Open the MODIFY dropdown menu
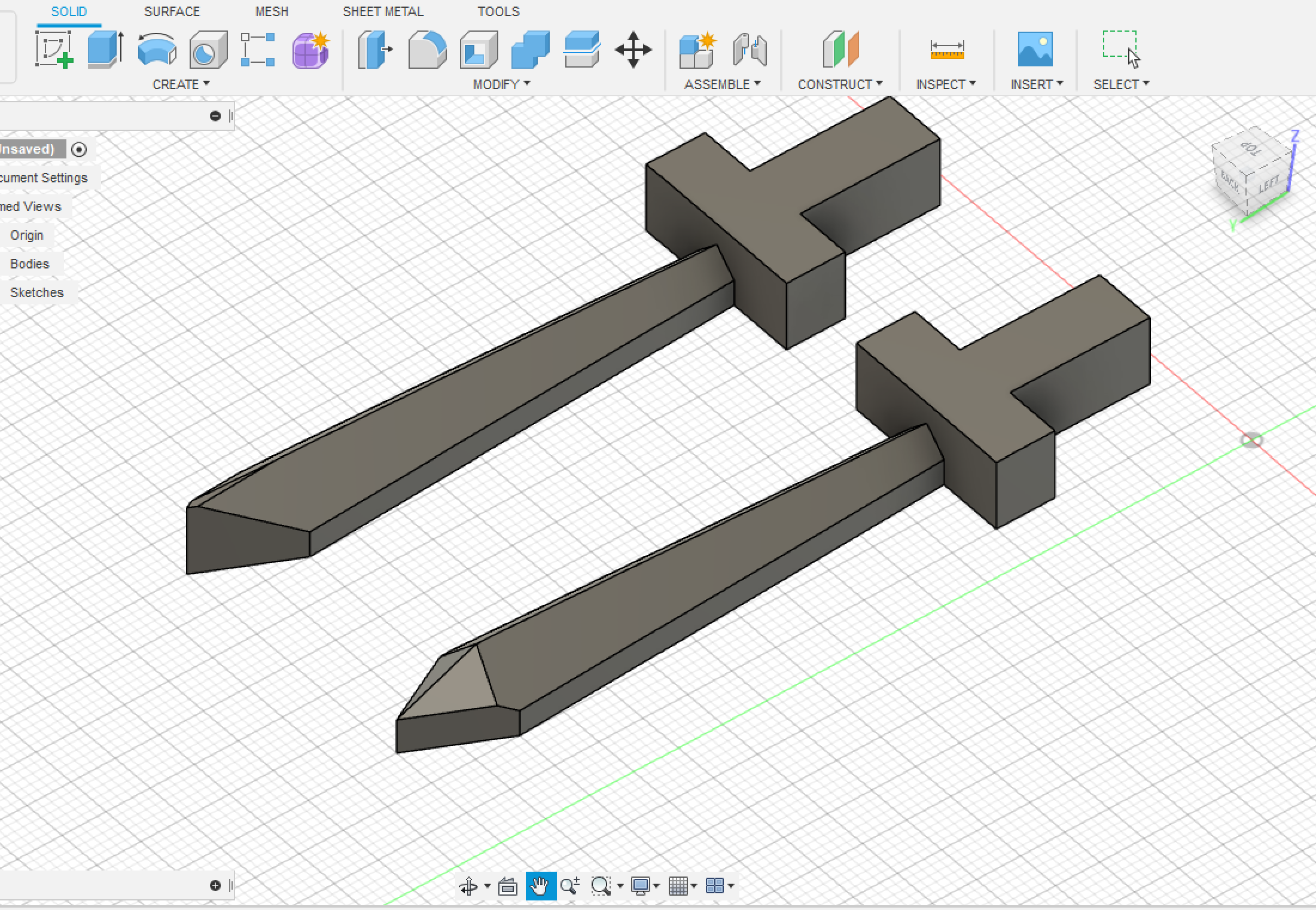 (501, 84)
